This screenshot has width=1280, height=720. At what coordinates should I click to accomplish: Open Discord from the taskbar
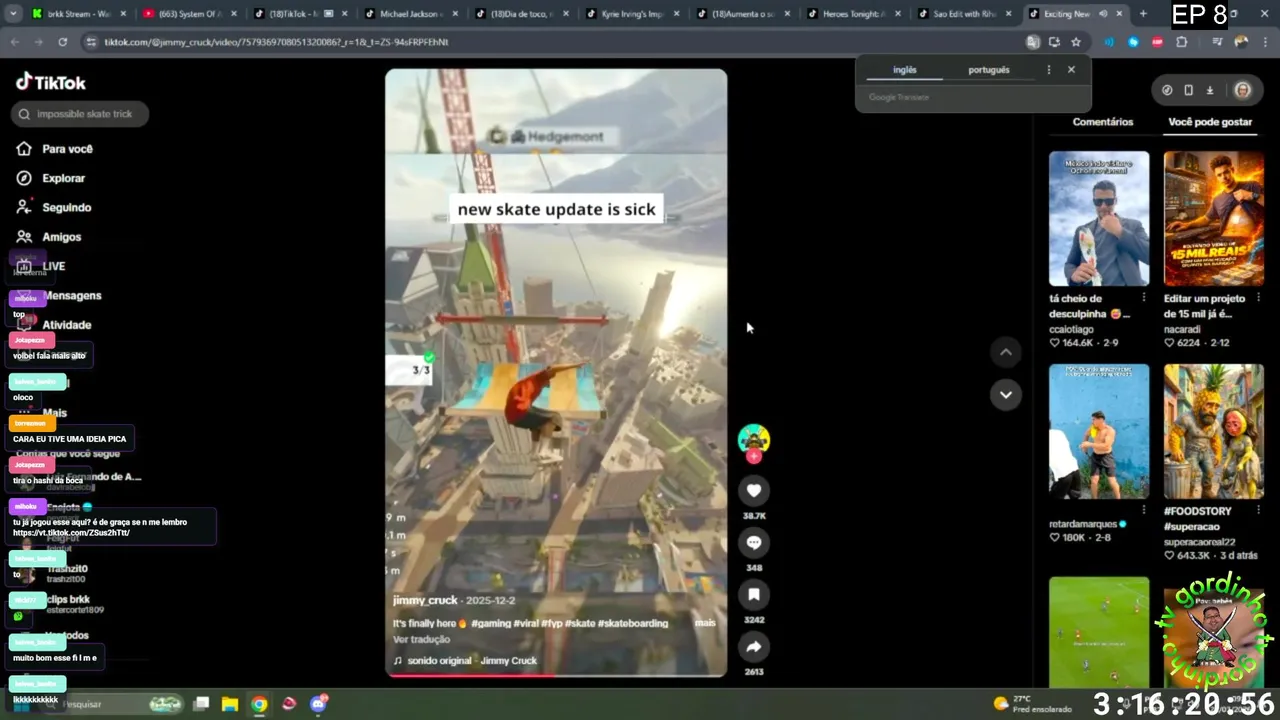(319, 704)
